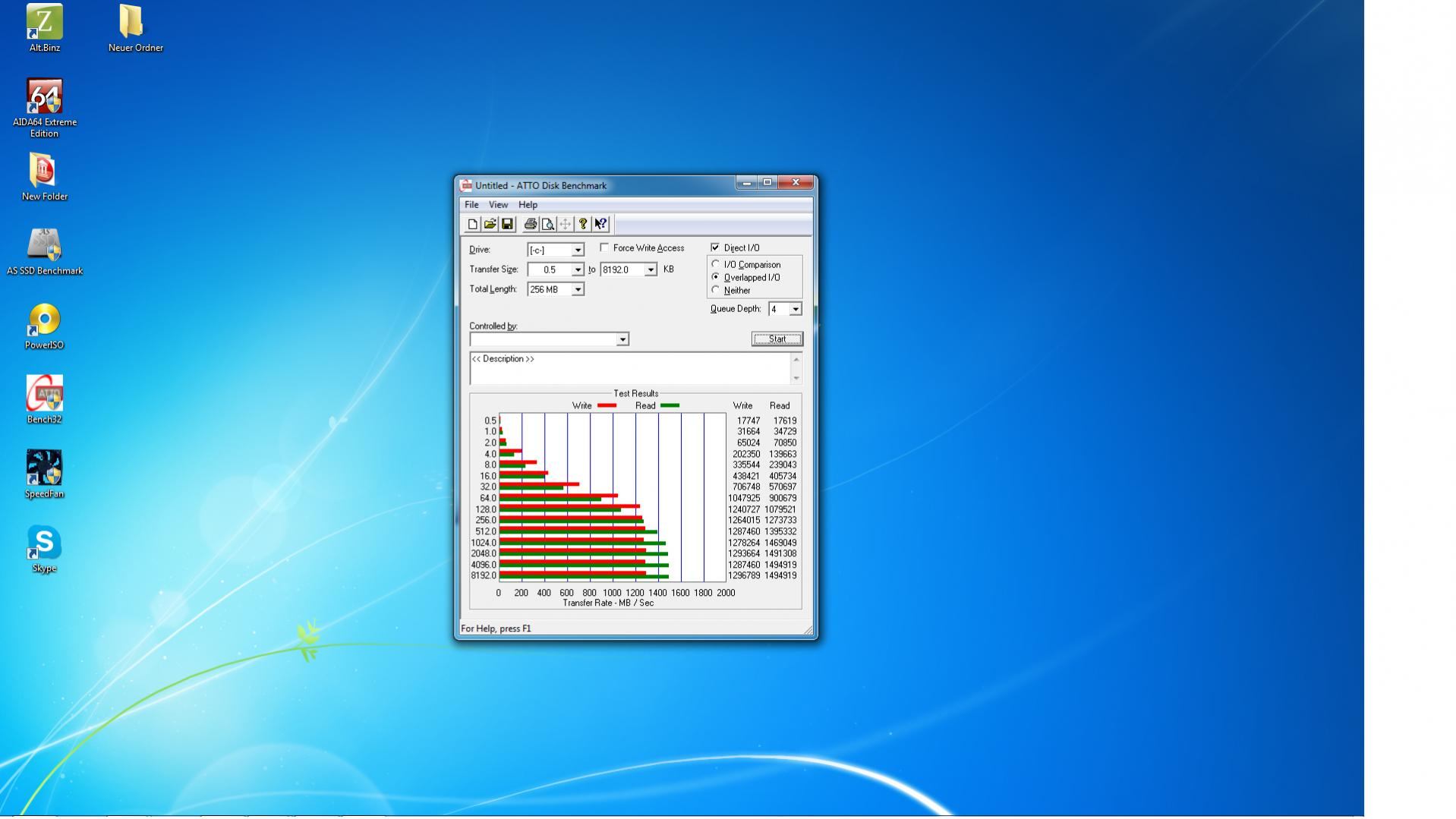This screenshot has width=1456, height=819.
Task: Open the Queue Depth dropdown
Action: pos(796,309)
